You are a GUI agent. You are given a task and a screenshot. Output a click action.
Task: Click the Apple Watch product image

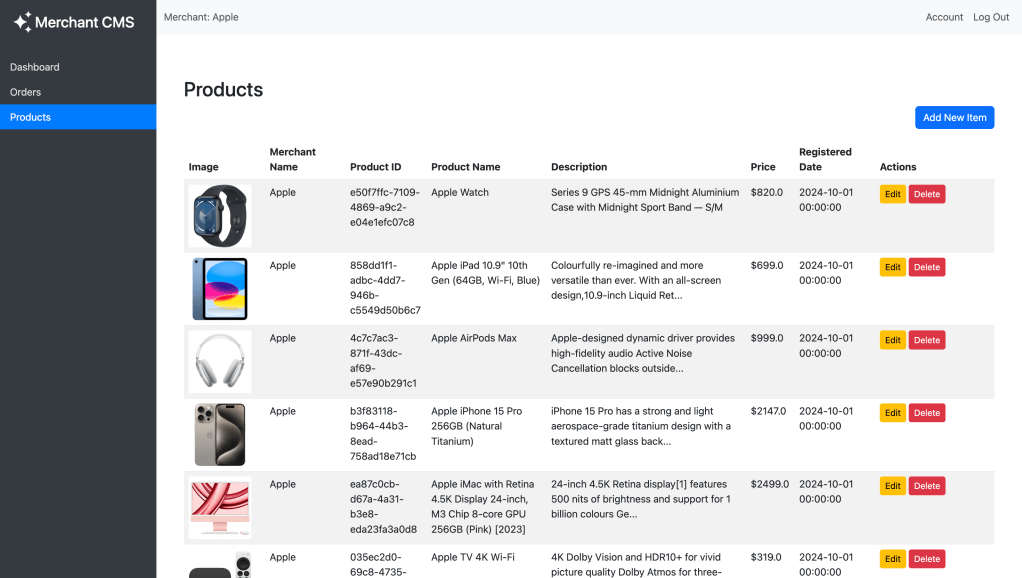tap(219, 215)
